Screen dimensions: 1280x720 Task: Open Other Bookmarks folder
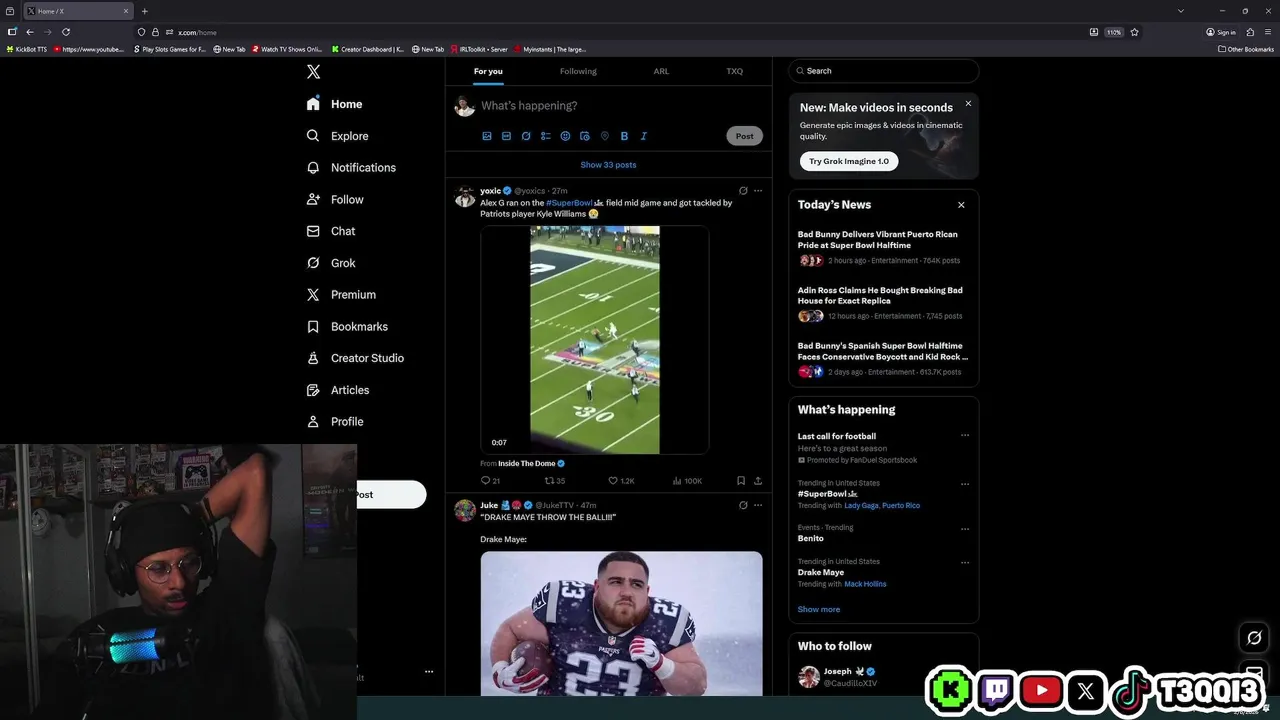point(1246,49)
